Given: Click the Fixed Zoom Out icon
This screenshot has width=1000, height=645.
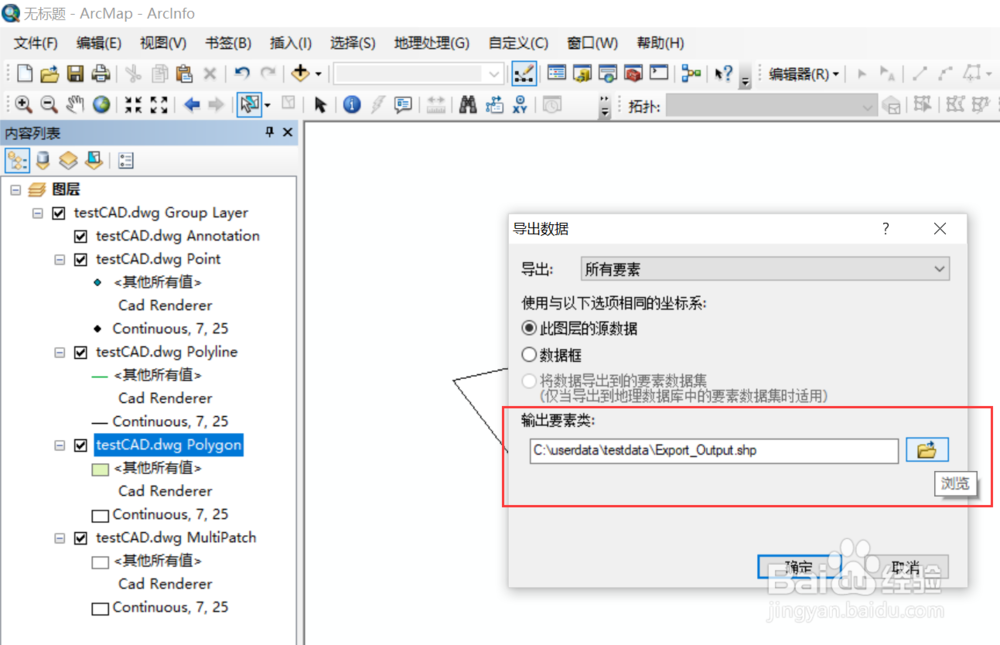Looking at the screenshot, I should click(159, 105).
